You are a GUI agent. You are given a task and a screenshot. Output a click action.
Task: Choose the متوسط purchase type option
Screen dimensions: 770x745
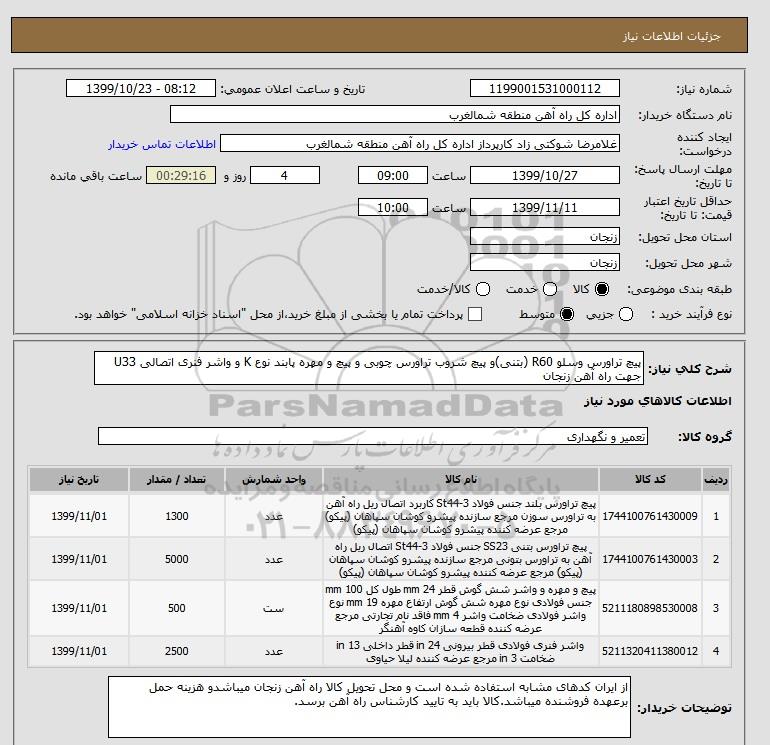567,314
